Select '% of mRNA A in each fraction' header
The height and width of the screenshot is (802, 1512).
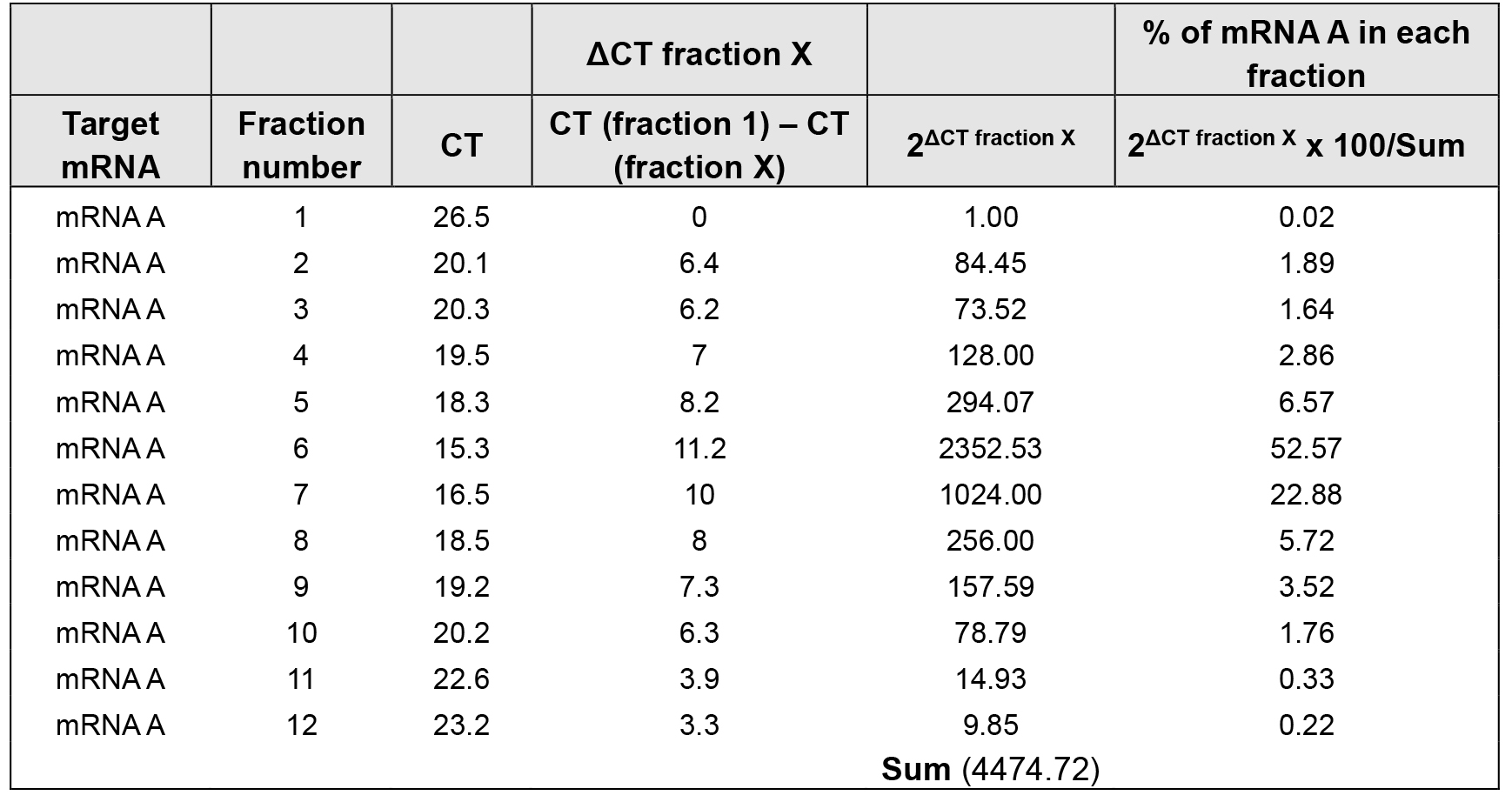coord(1306,54)
